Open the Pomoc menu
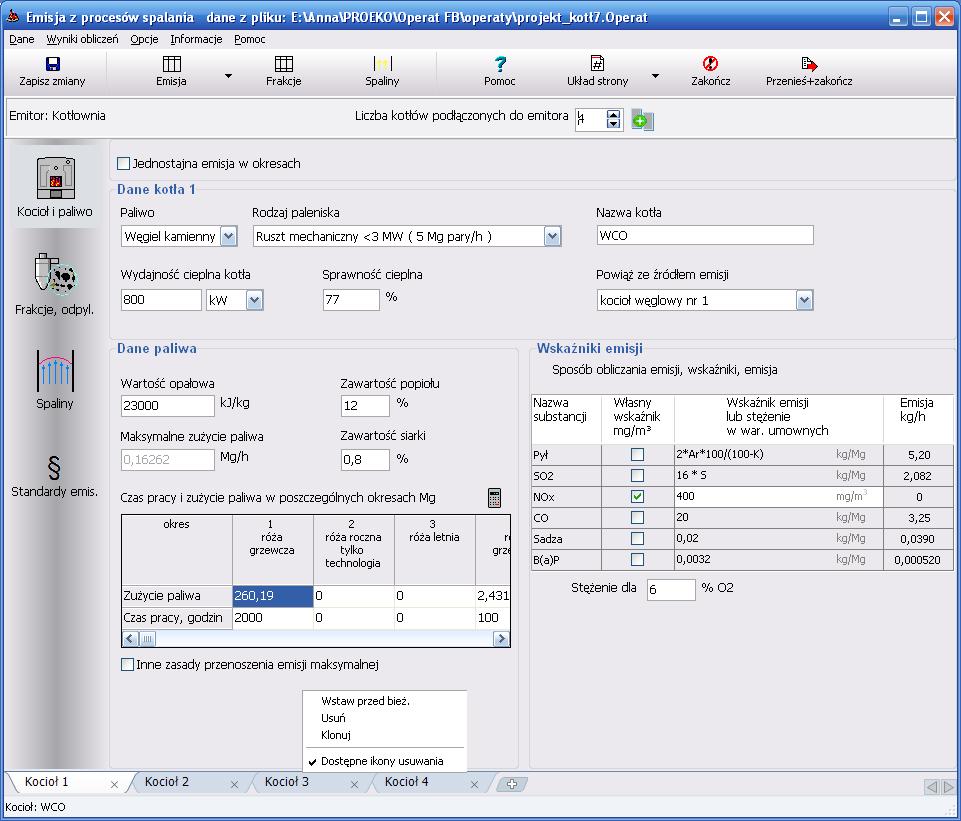Viewport: 961px width, 821px height. coord(249,39)
